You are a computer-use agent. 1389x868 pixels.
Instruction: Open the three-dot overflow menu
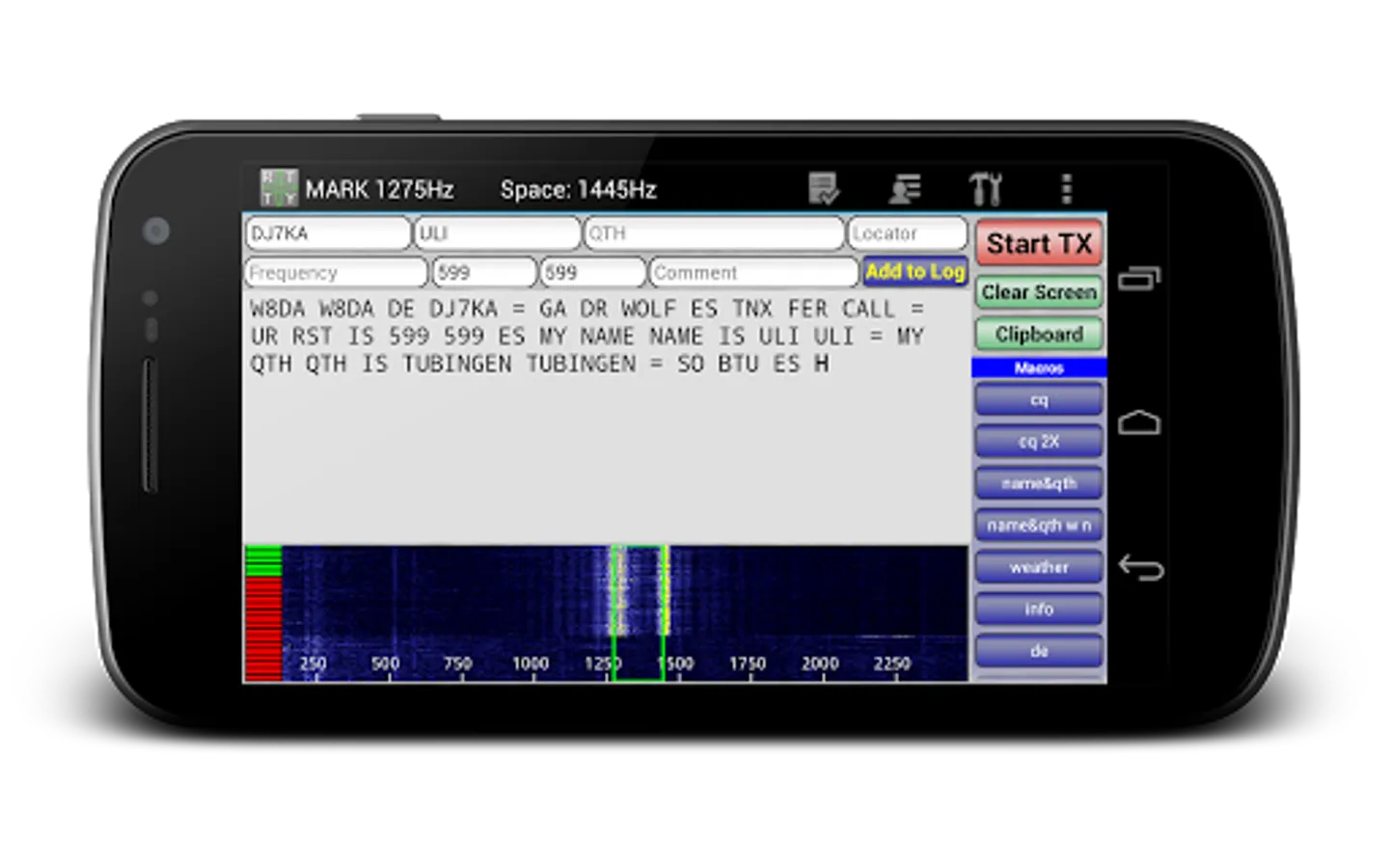click(1066, 189)
